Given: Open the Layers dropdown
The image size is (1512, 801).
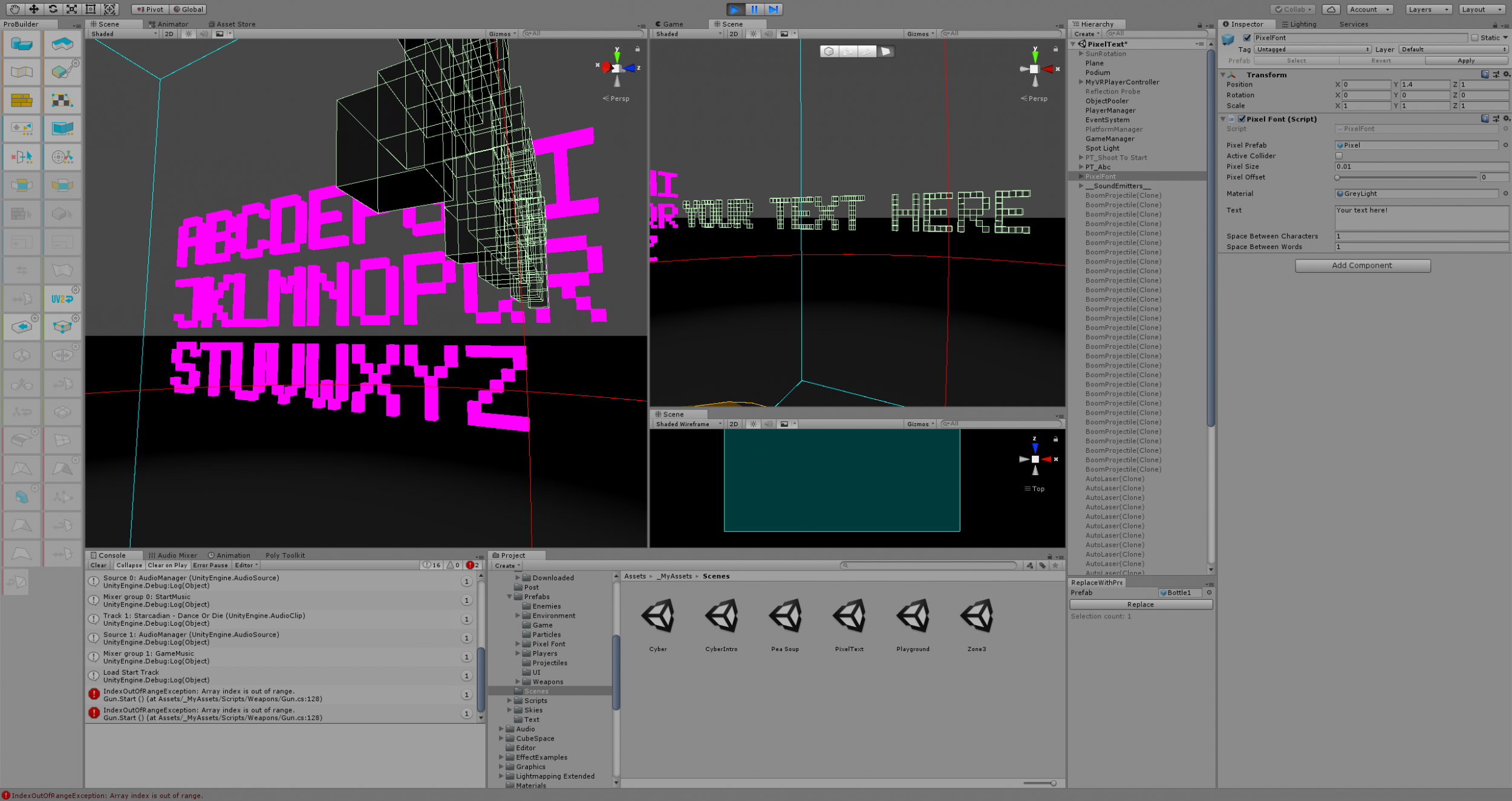Looking at the screenshot, I should coord(1428,9).
